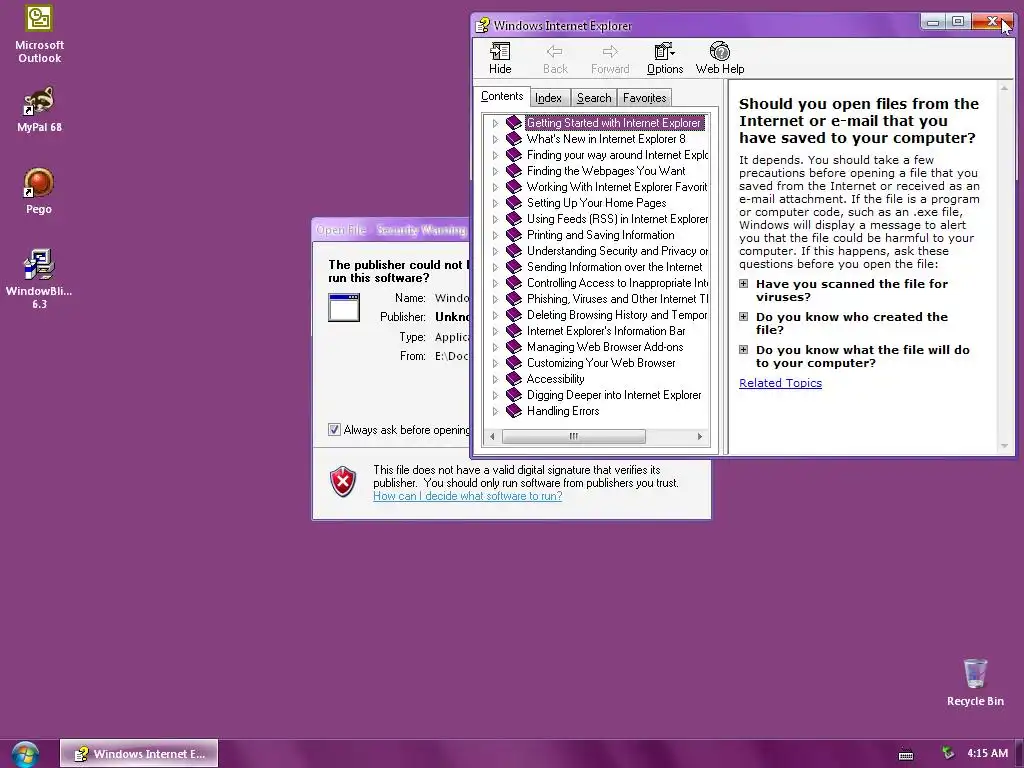Open 'How can I decide what software to run?' link

(x=468, y=496)
